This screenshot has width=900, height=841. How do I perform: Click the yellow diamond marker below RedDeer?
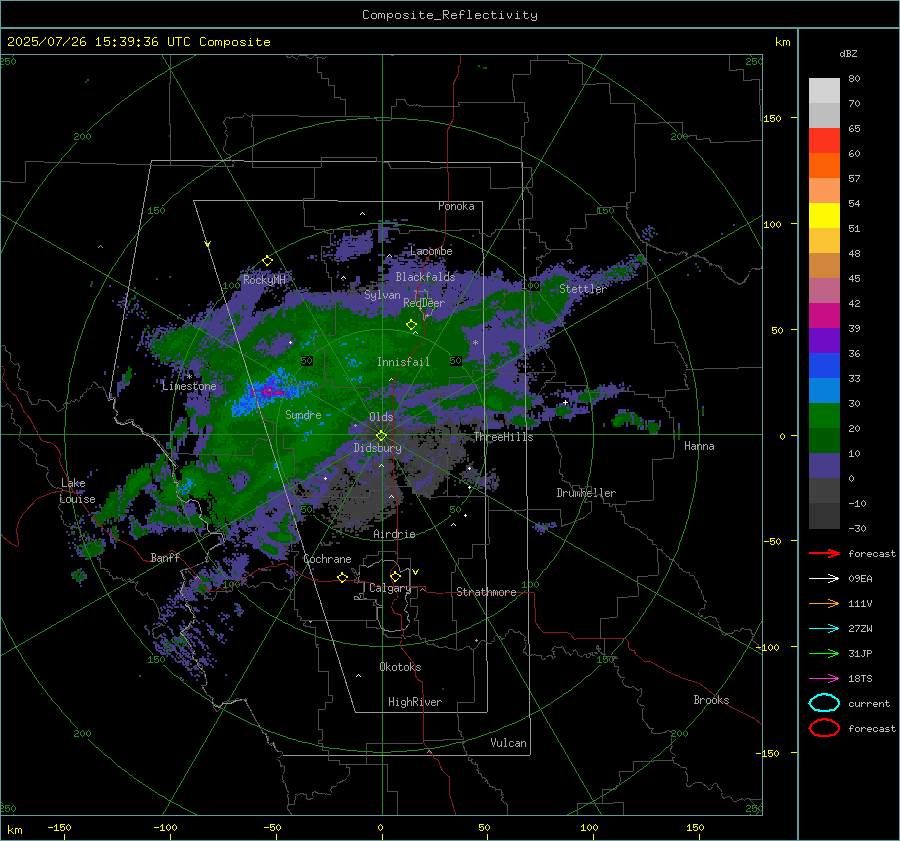pyautogui.click(x=412, y=325)
